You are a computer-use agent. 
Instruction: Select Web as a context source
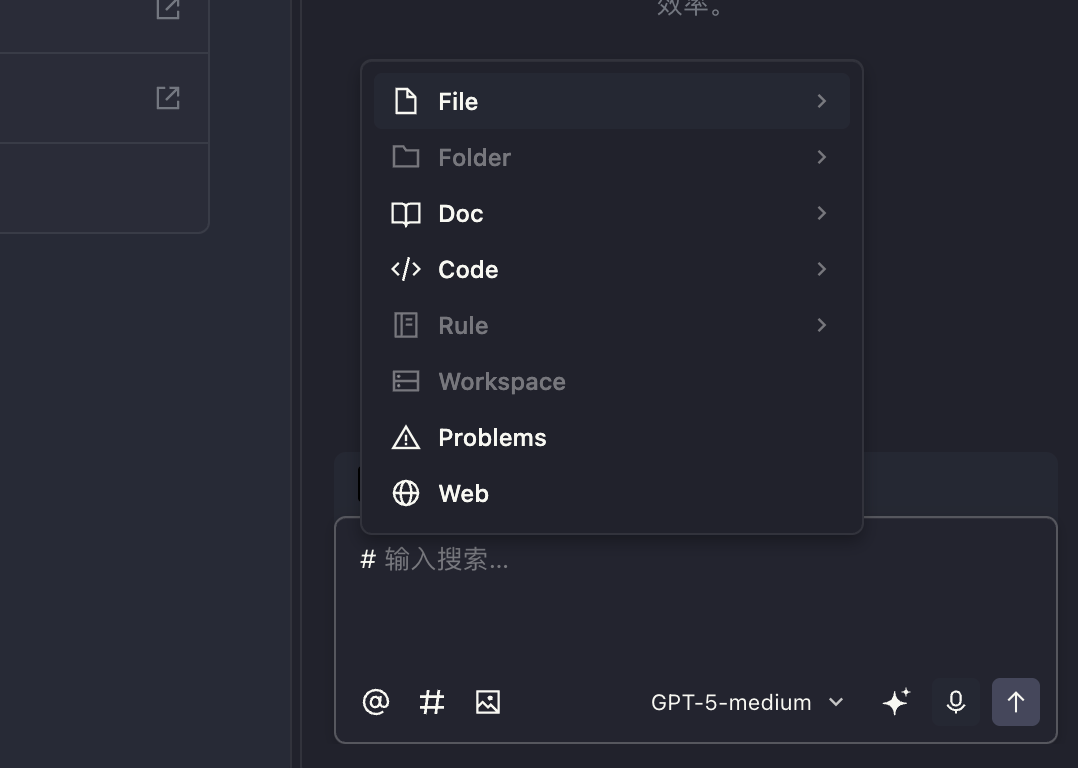(x=463, y=493)
